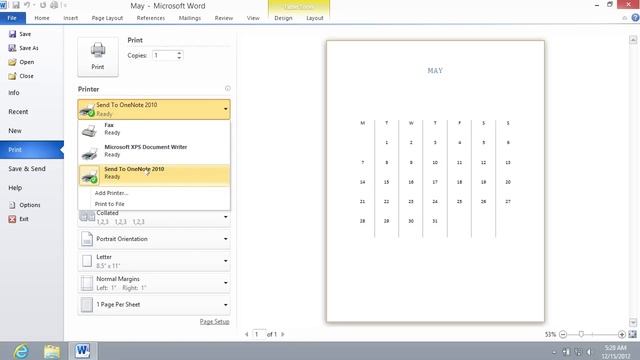The height and width of the screenshot is (360, 640).
Task: Go to previous preview page arrow
Action: 247,334
